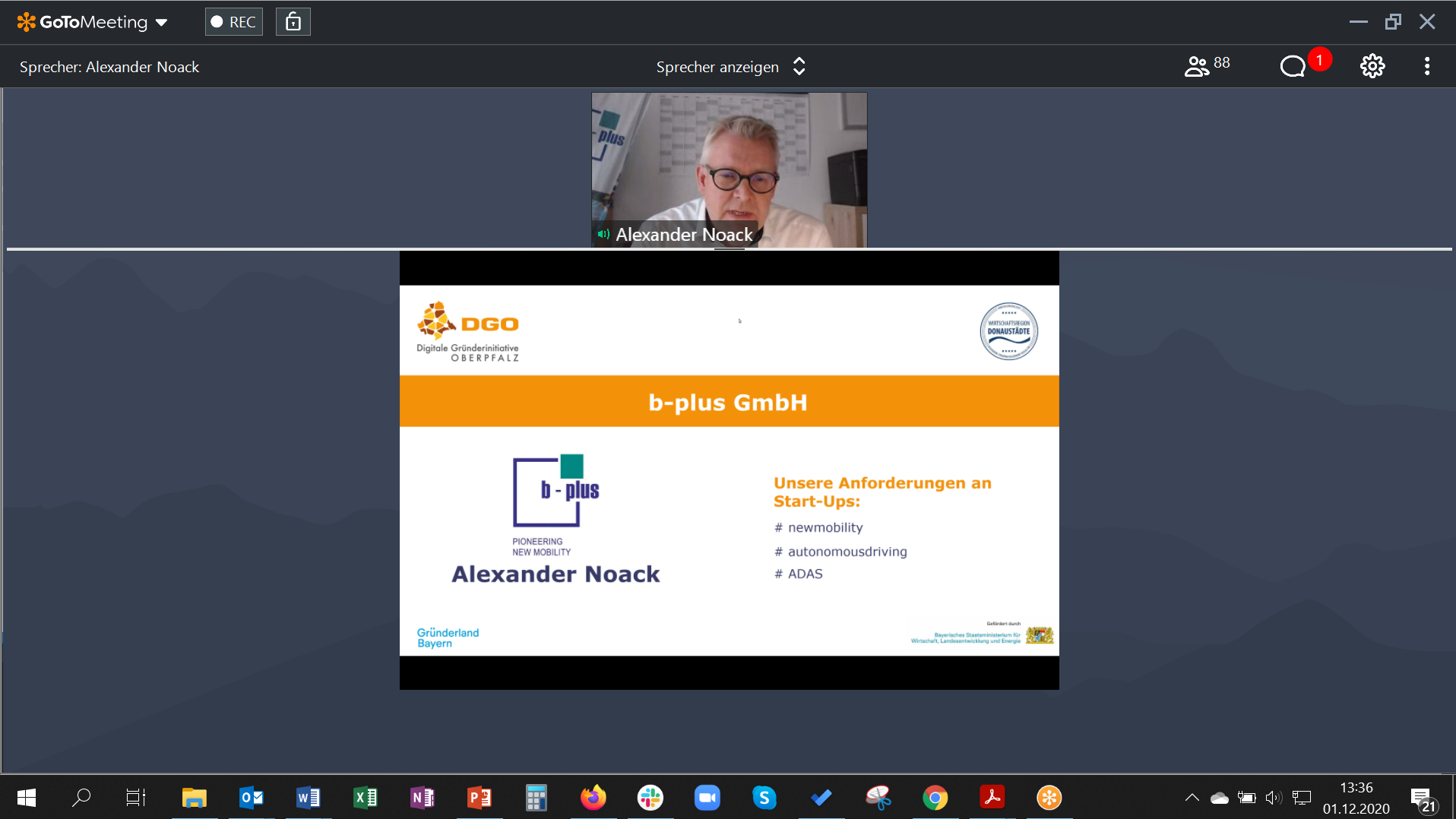Open Windows taskbar search
This screenshot has height=819, width=1456.
point(81,797)
